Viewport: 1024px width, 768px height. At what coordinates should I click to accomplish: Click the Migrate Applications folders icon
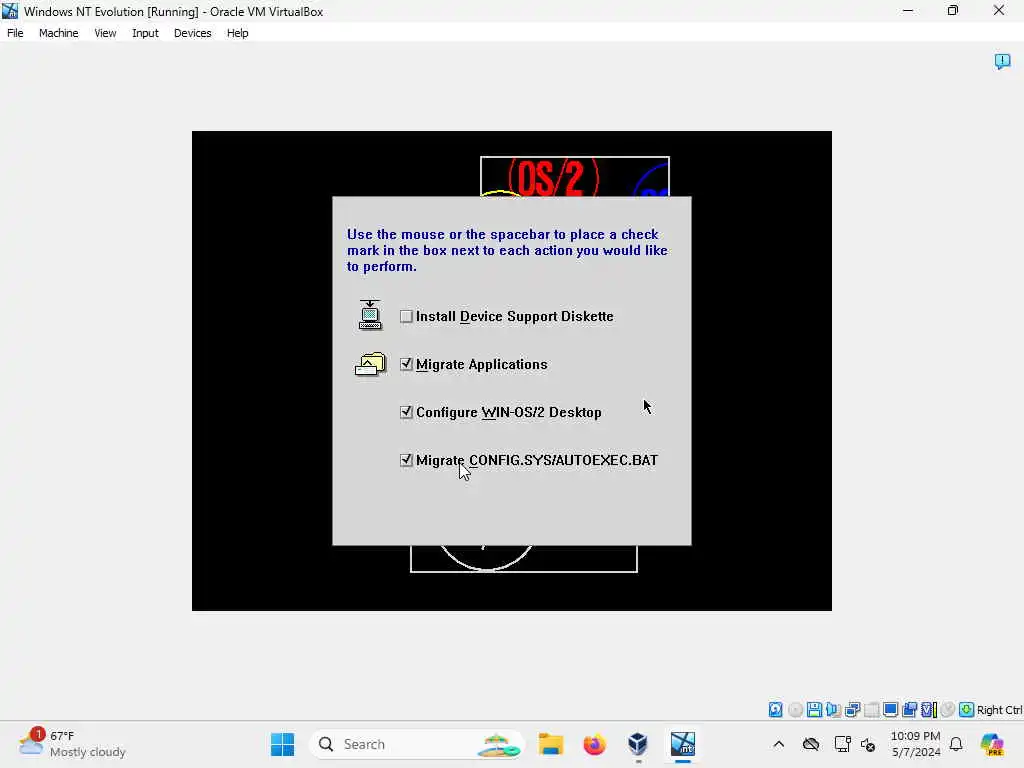click(x=370, y=364)
